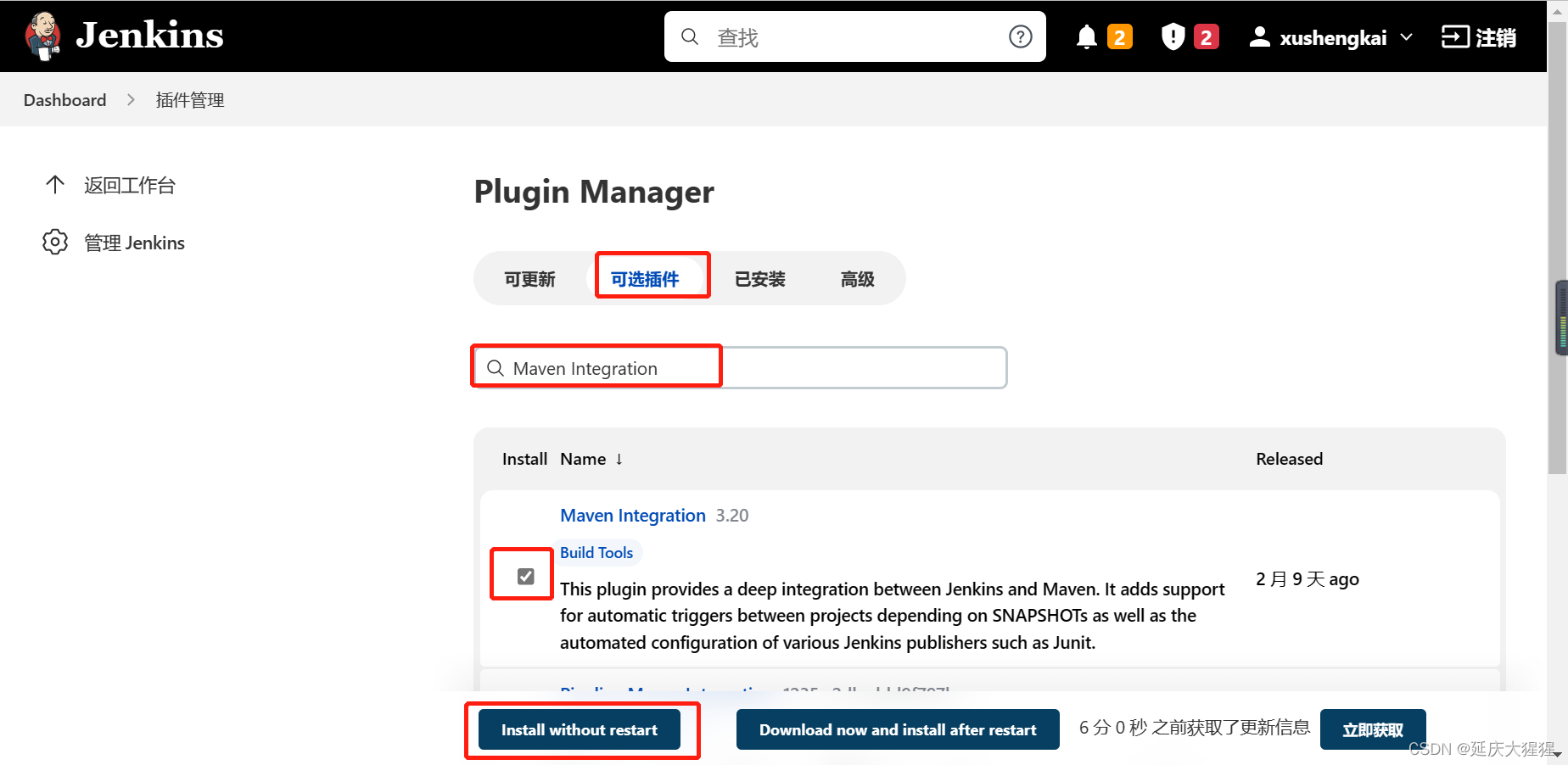Switch to the 高级 tab
The height and width of the screenshot is (765, 1568).
[x=857, y=279]
